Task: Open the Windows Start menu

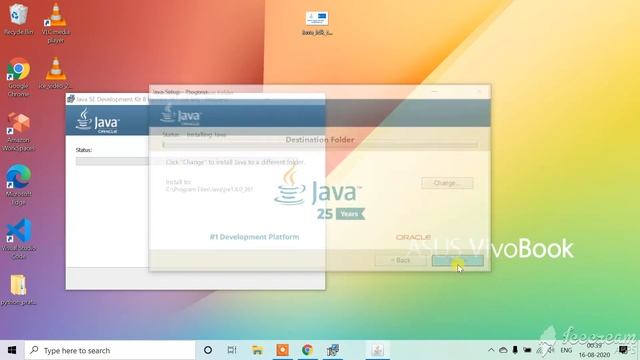Action: (12, 350)
